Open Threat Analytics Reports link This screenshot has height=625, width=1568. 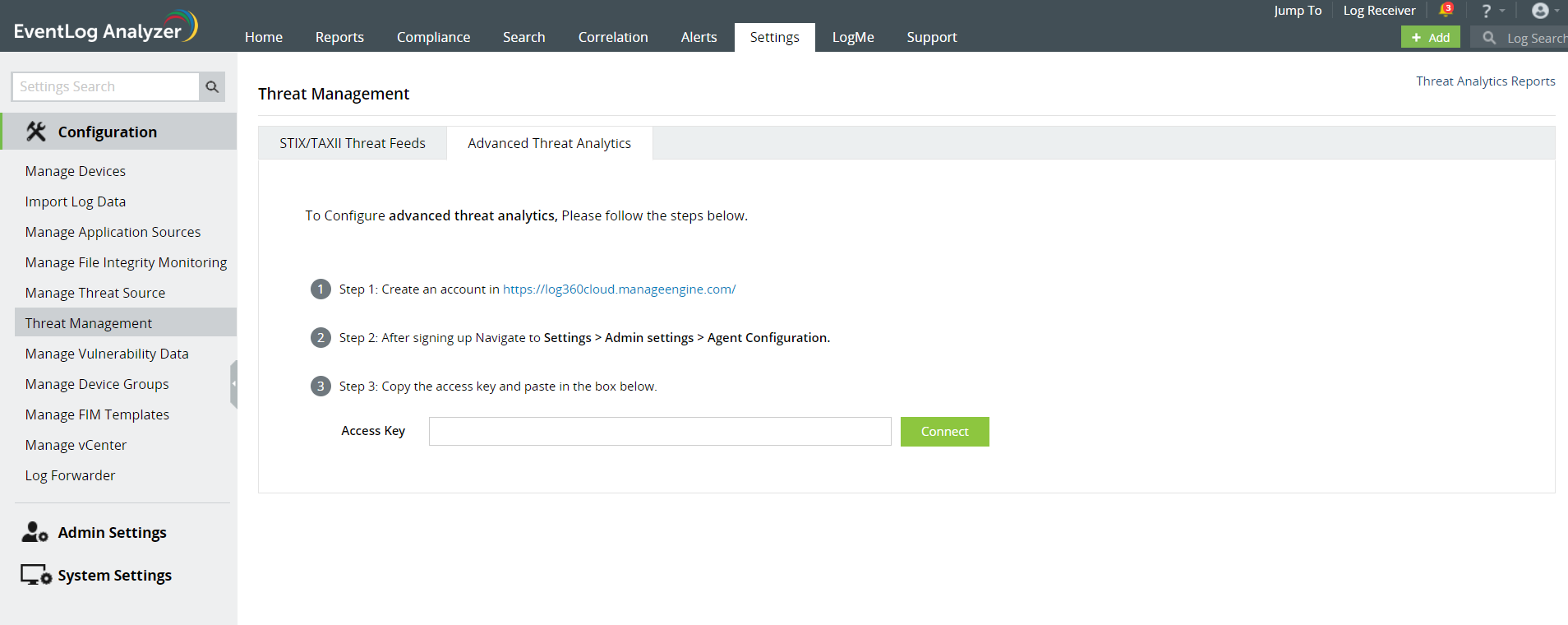point(1485,81)
